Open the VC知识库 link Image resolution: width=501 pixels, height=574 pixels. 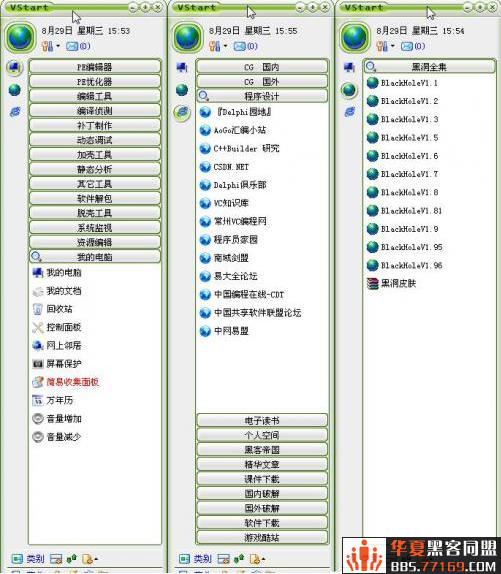coord(224,203)
